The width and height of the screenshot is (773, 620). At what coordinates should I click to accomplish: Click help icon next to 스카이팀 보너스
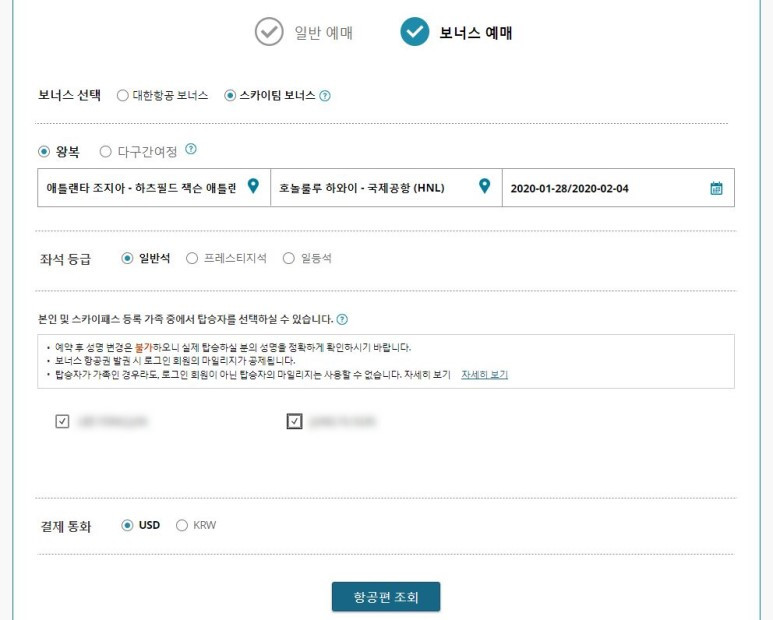[325, 96]
